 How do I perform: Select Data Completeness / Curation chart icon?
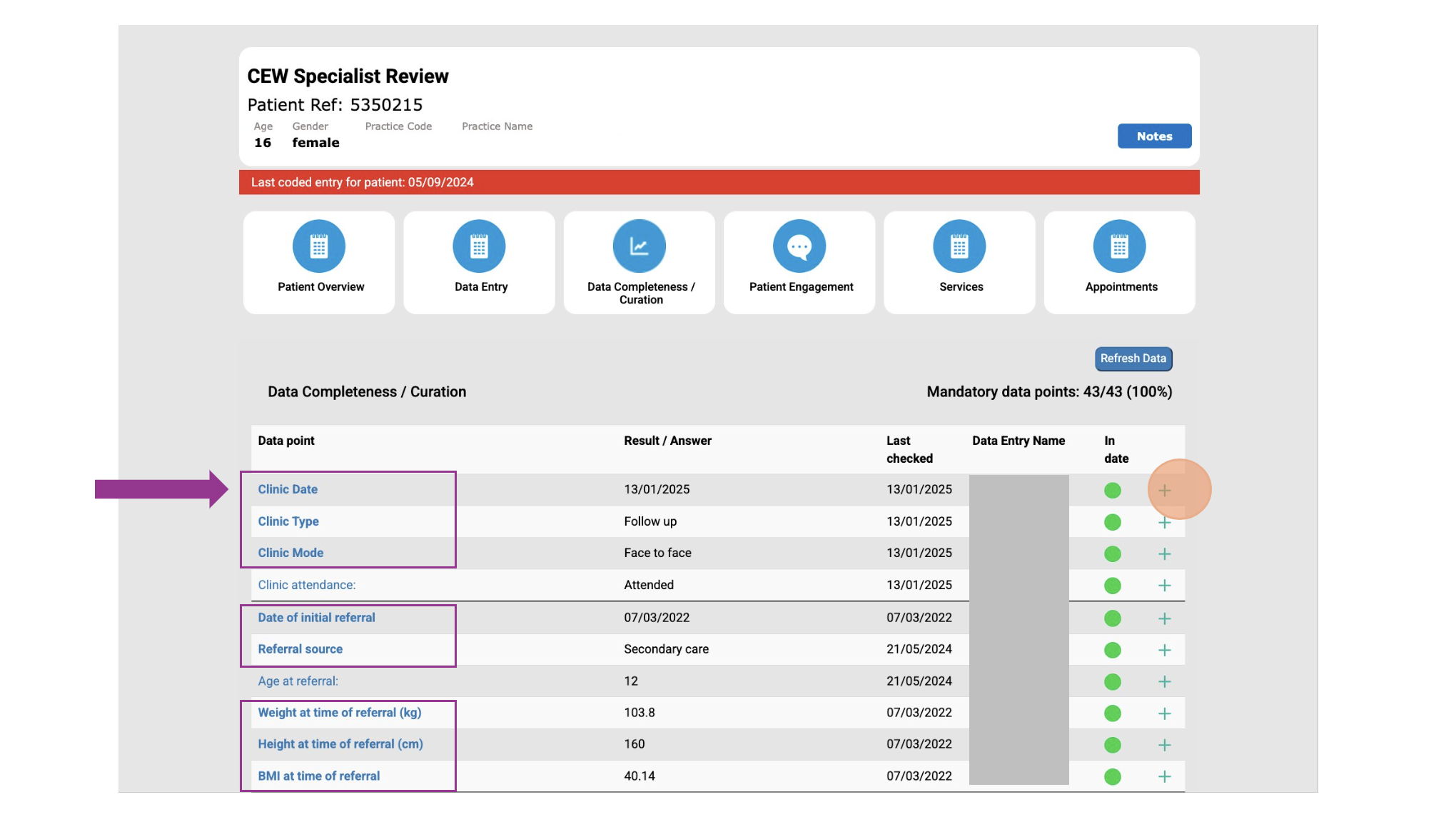639,246
